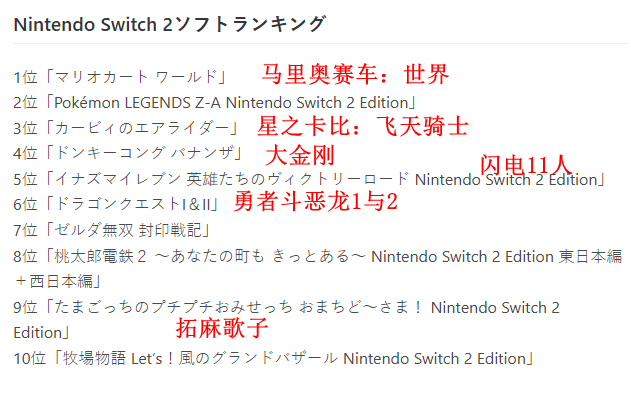Select rank 4 Donkey Kong Bananza entry
This screenshot has width=631, height=393.
pyautogui.click(x=128, y=153)
